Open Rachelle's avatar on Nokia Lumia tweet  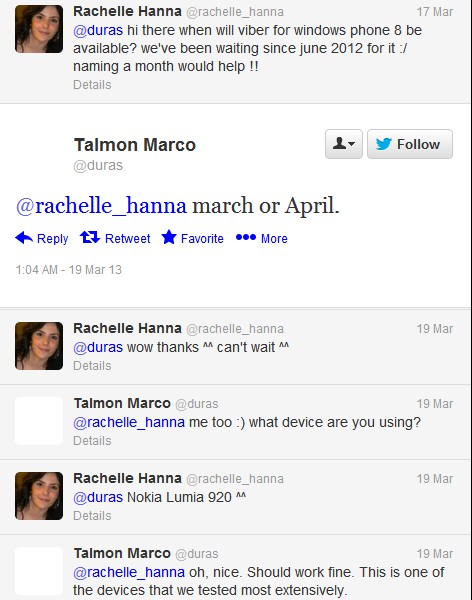click(x=39, y=496)
